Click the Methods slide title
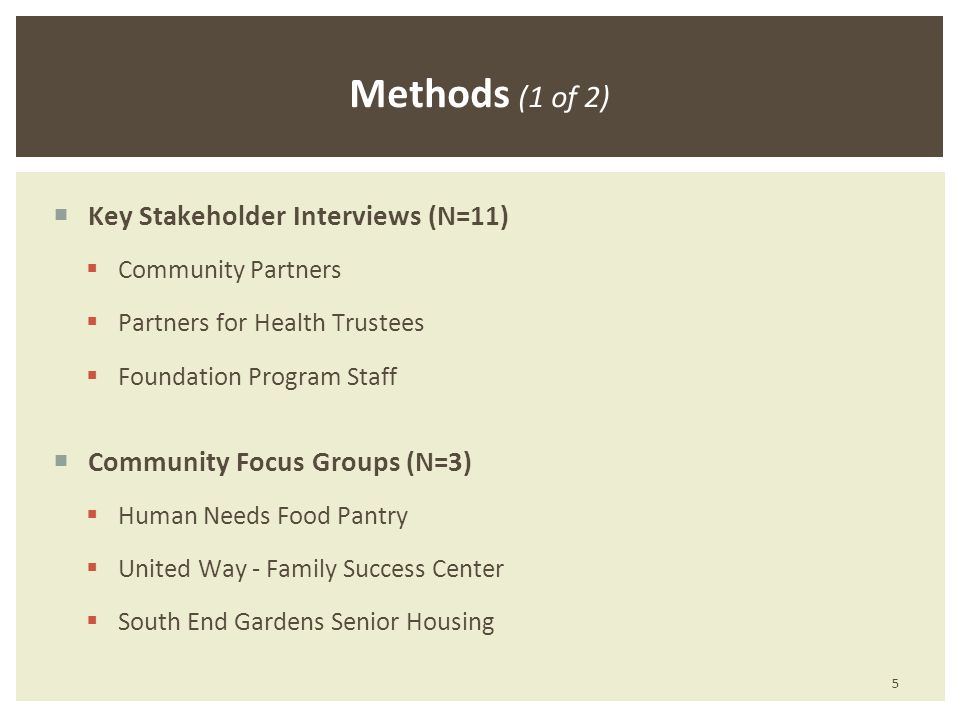 (x=429, y=94)
